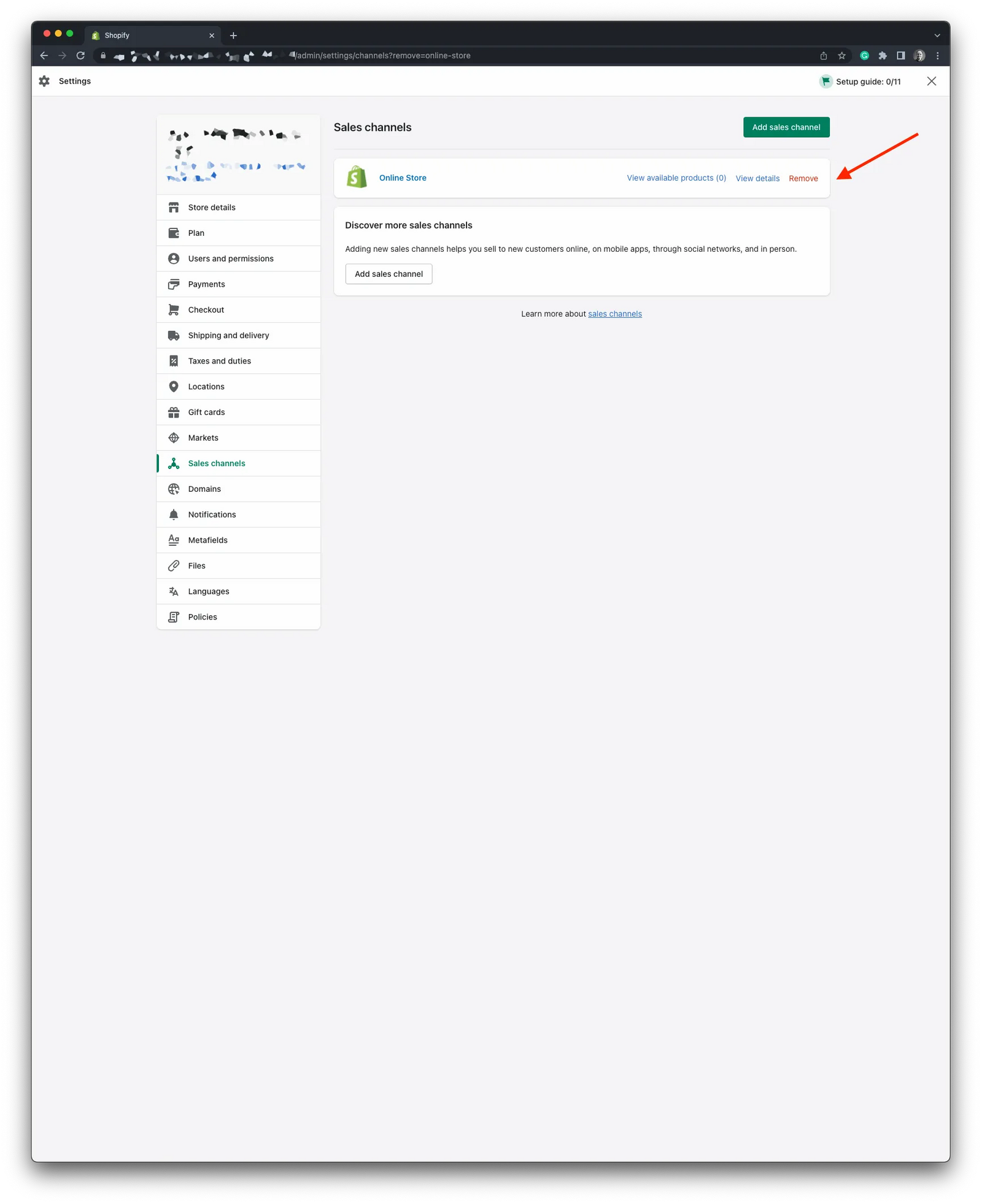Open the Chrome three-dot menu
982x1204 pixels.
(937, 55)
